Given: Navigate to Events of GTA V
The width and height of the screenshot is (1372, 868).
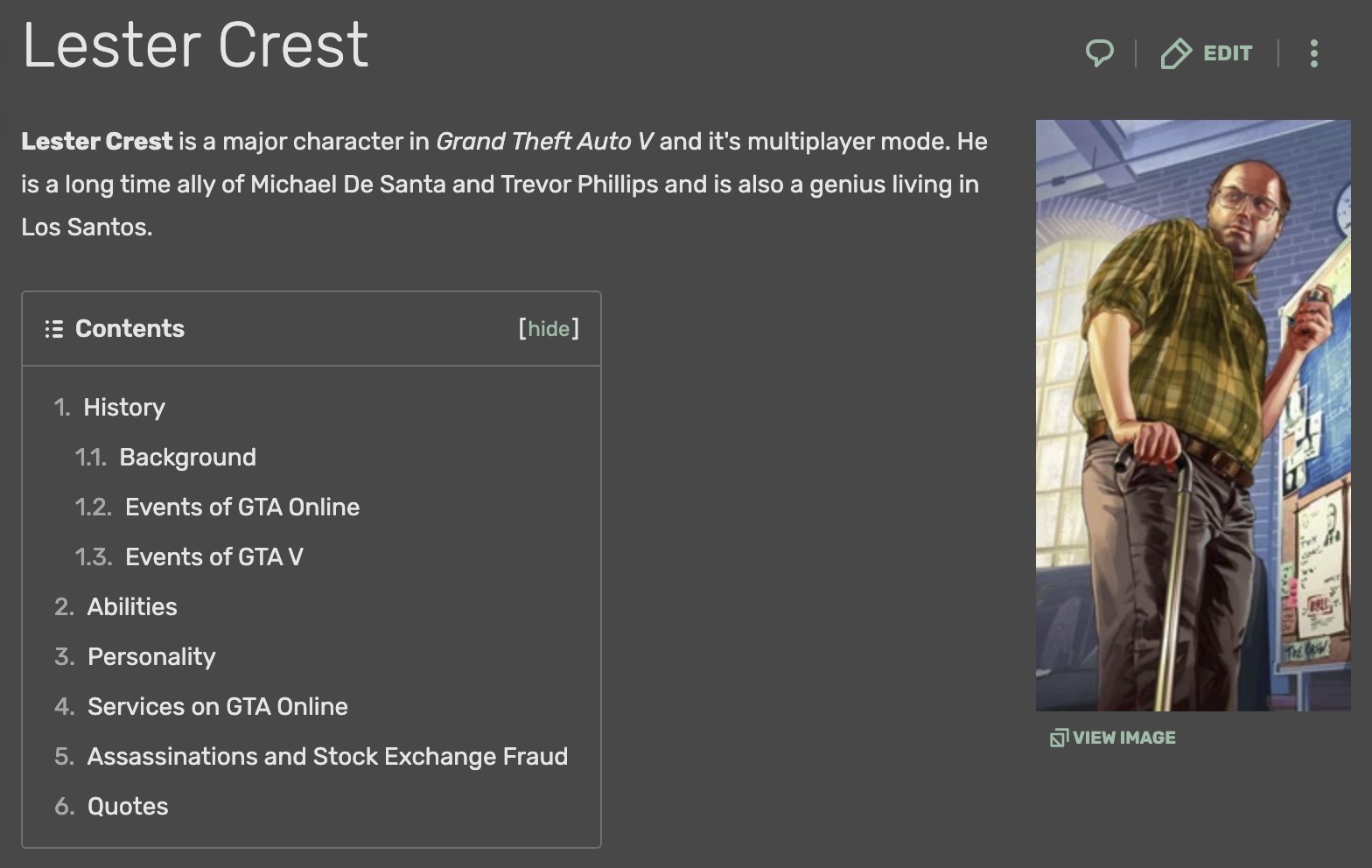Looking at the screenshot, I should click(x=214, y=557).
